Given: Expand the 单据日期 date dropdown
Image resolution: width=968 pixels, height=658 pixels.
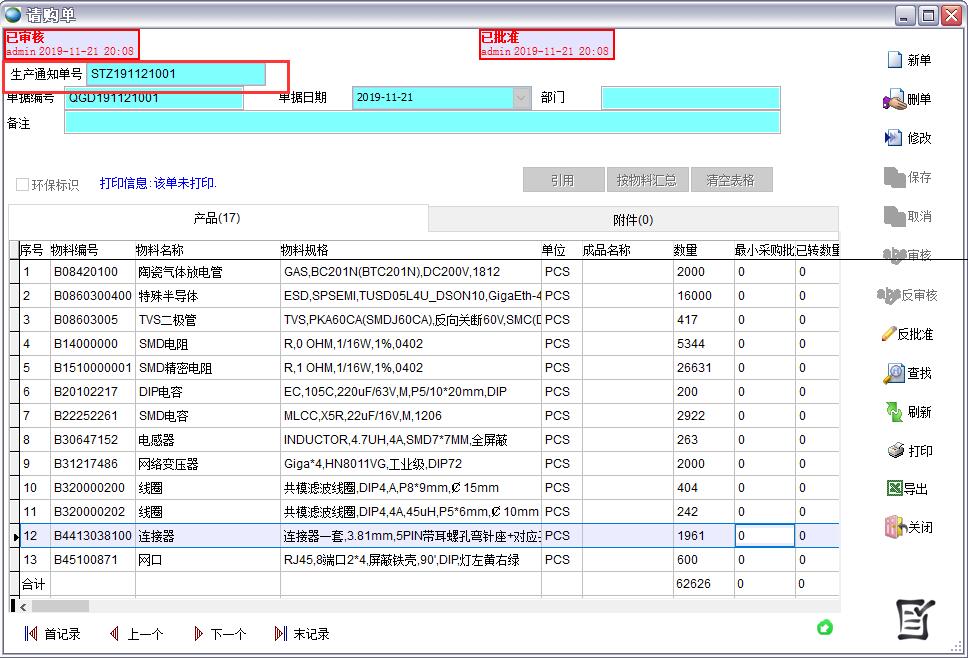Looking at the screenshot, I should click(x=522, y=98).
